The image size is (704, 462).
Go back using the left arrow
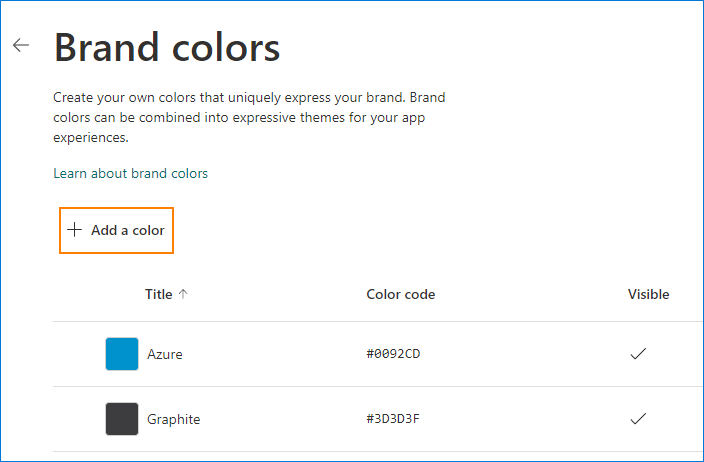click(21, 45)
